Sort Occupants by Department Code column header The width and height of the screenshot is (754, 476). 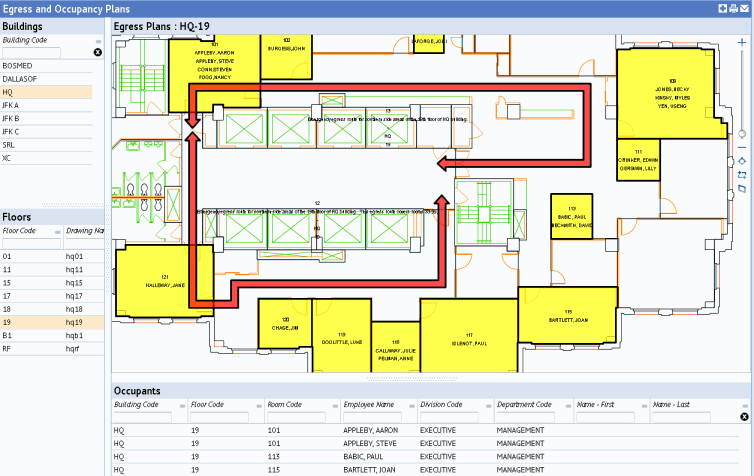tap(524, 405)
